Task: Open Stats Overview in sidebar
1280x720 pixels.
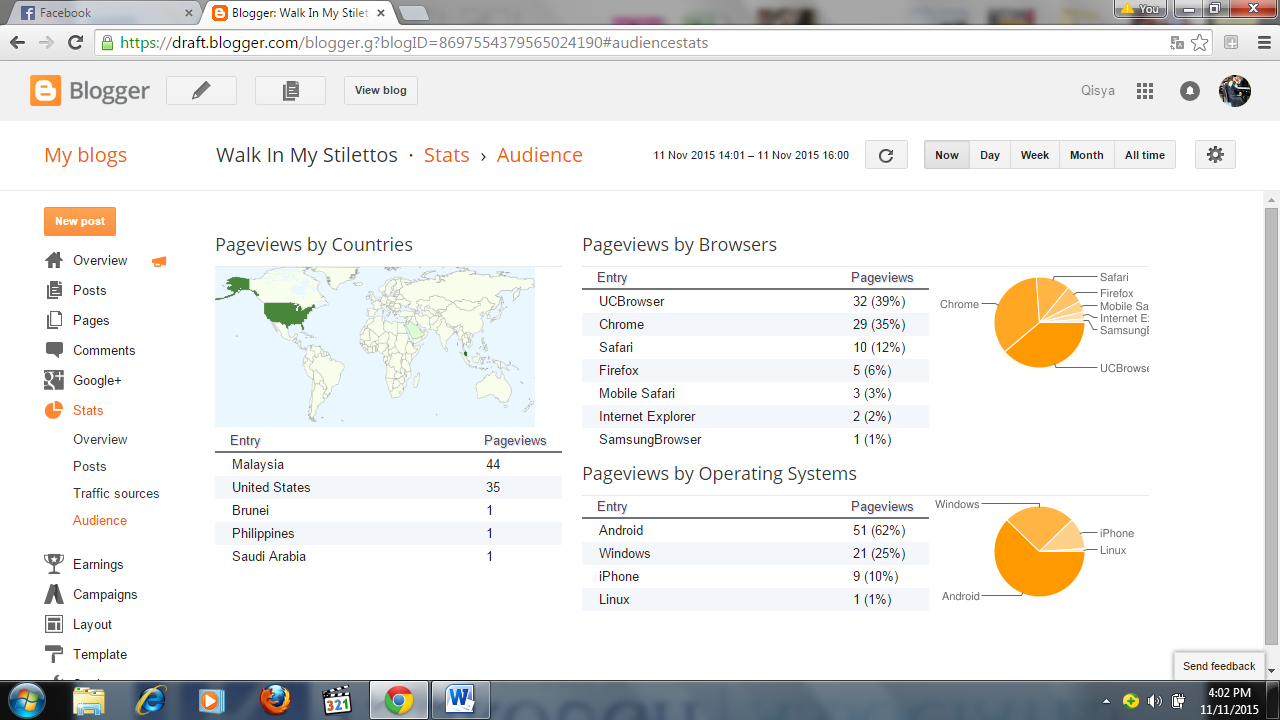Action: (100, 439)
